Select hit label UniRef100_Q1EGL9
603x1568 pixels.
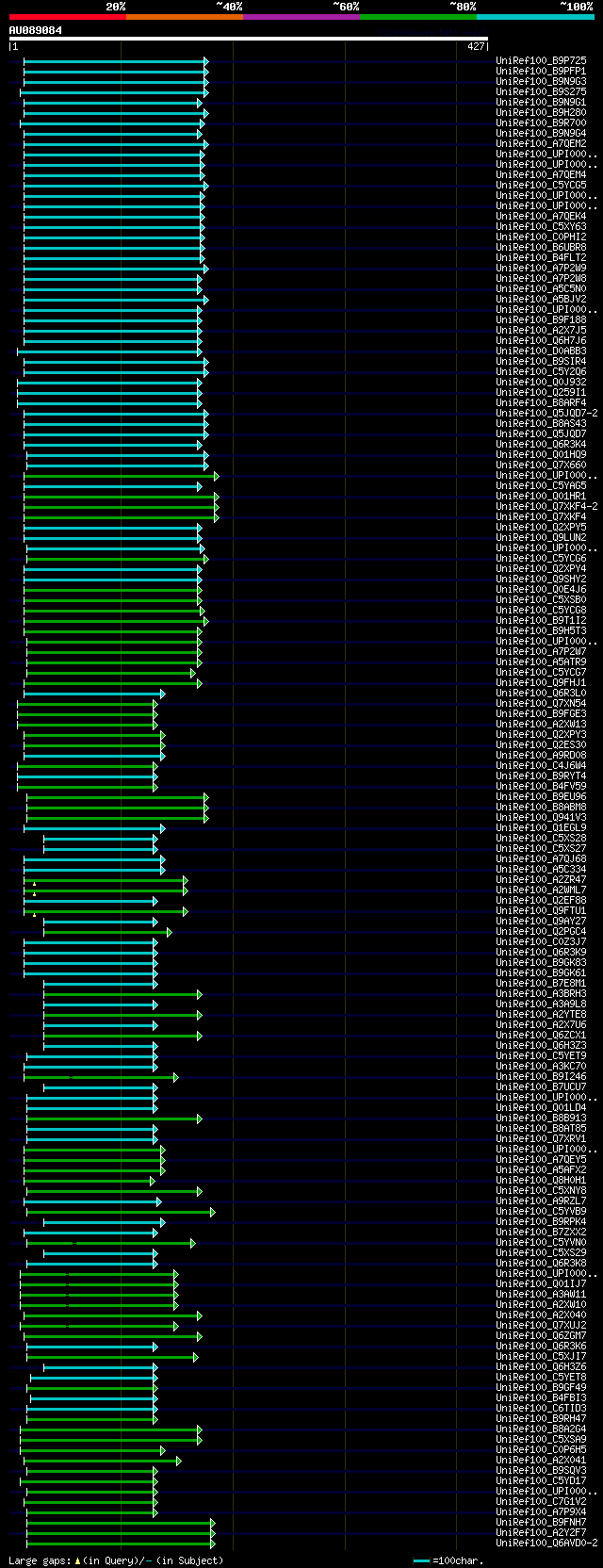[541, 827]
